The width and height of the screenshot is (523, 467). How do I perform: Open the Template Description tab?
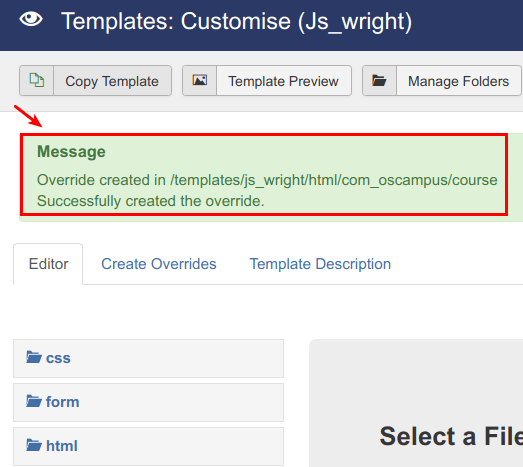pos(320,264)
